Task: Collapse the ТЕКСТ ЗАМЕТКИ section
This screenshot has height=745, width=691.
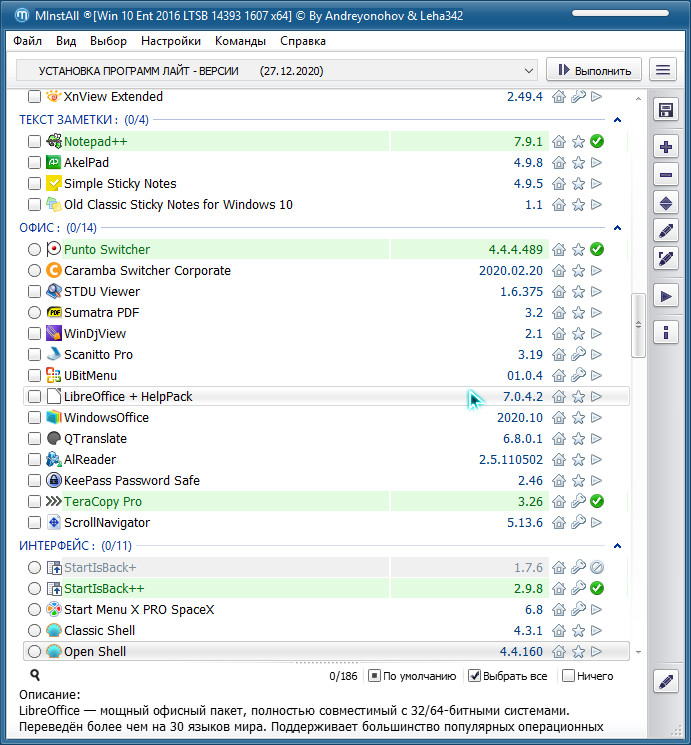Action: point(617,120)
